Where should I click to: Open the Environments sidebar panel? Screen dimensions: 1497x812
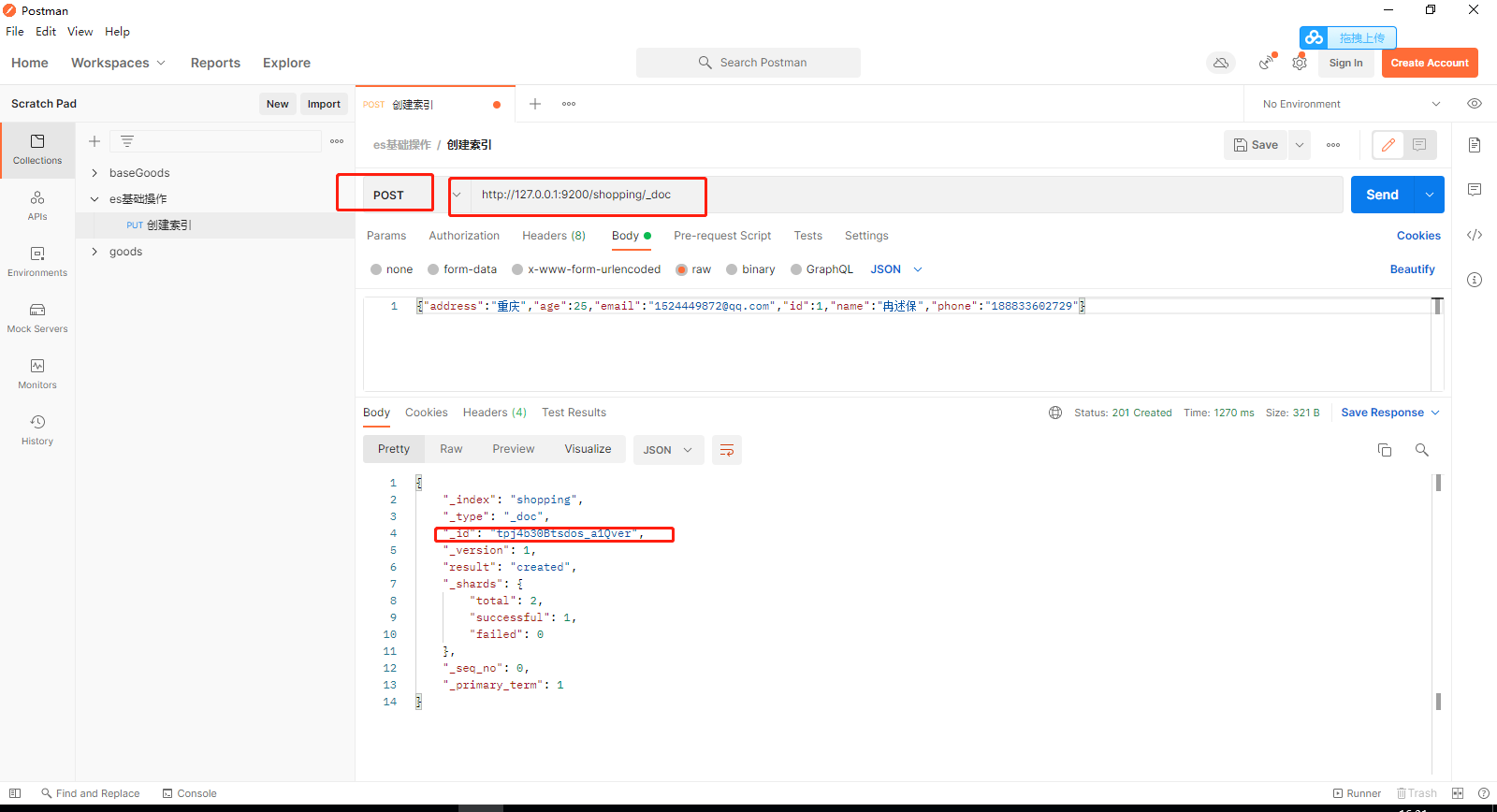click(37, 262)
